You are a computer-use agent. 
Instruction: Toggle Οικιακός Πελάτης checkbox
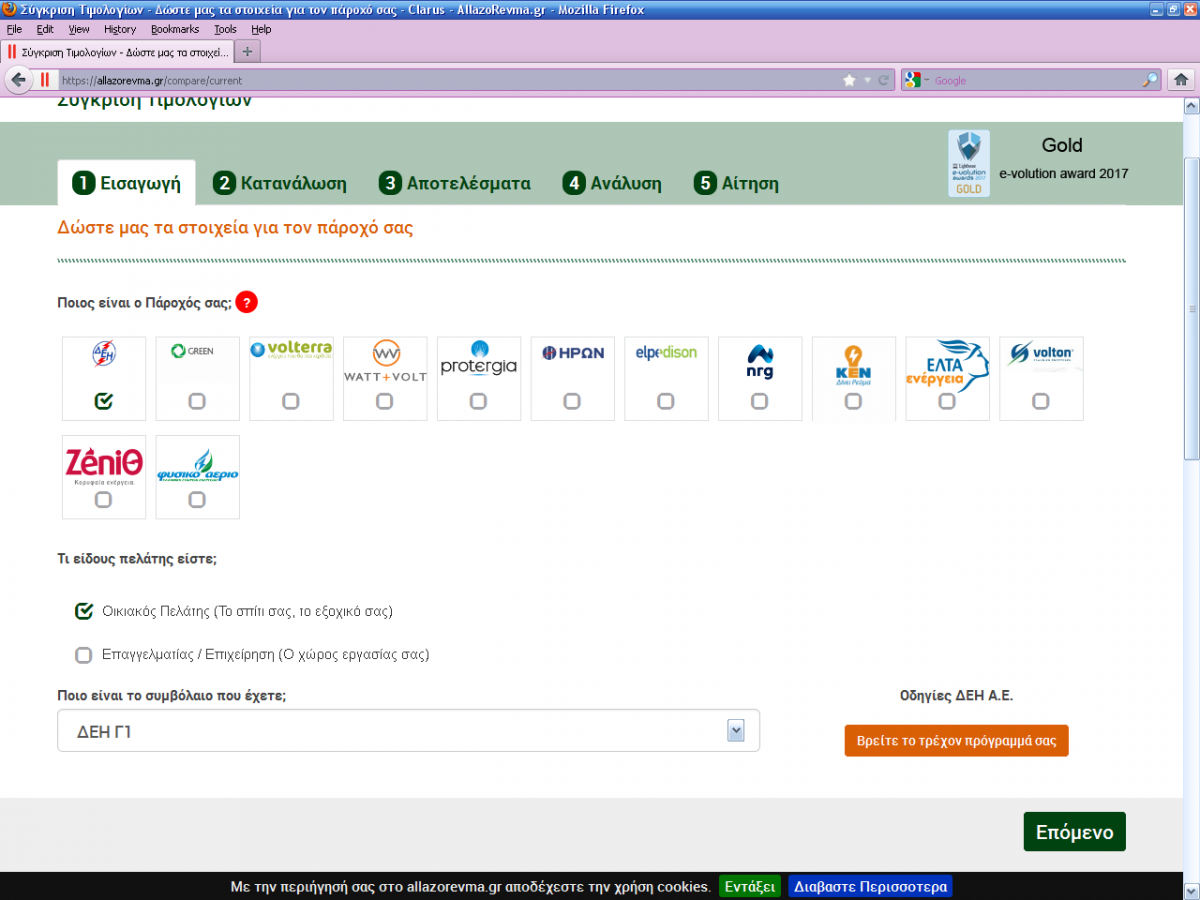click(84, 611)
